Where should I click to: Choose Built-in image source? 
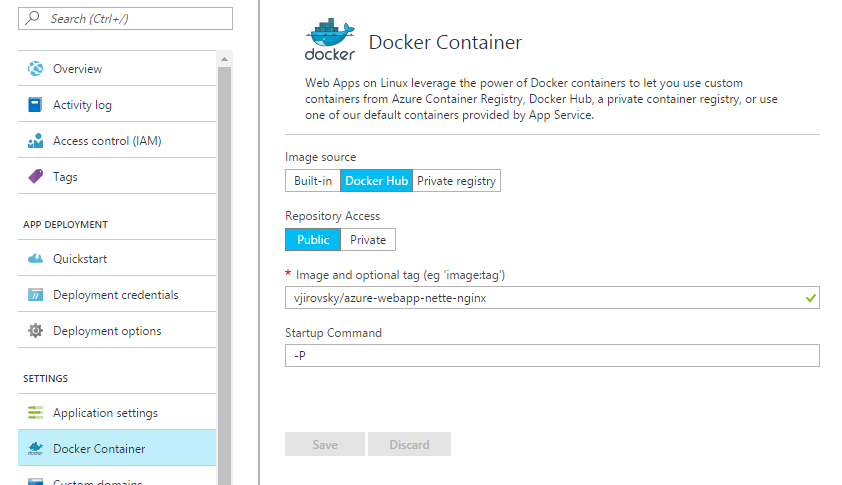point(313,181)
